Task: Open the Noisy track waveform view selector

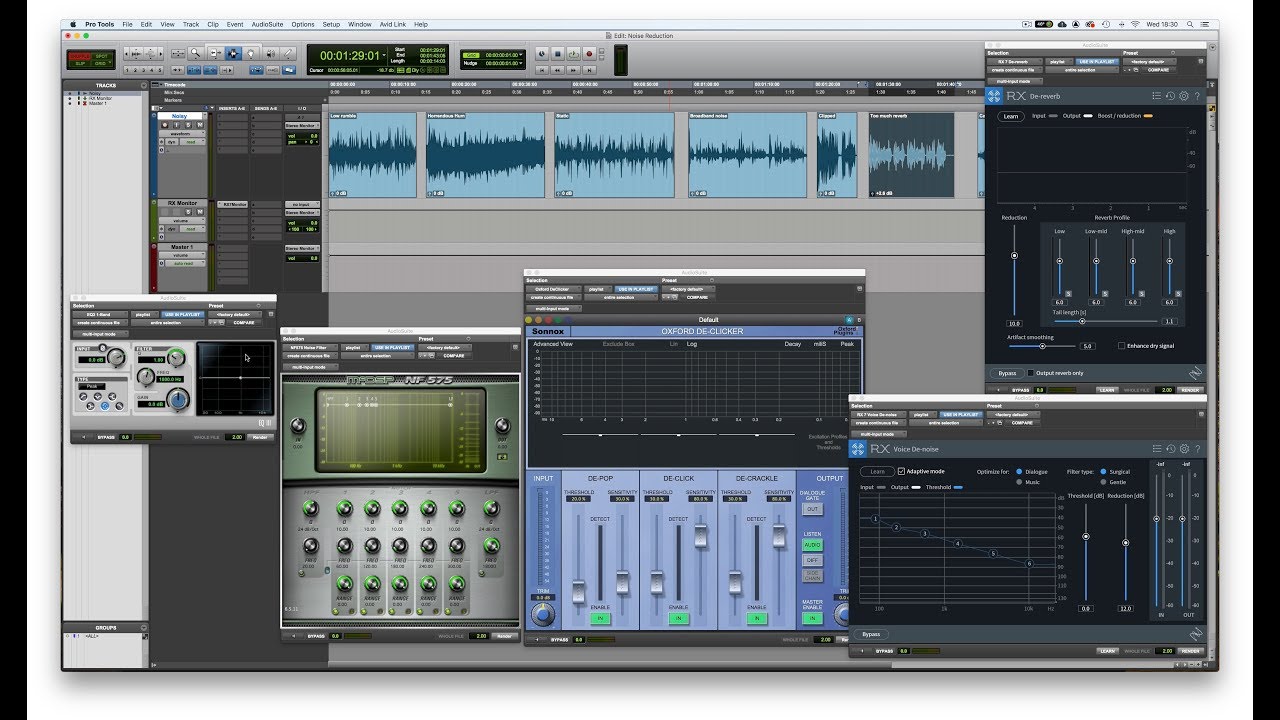Action: [x=182, y=134]
